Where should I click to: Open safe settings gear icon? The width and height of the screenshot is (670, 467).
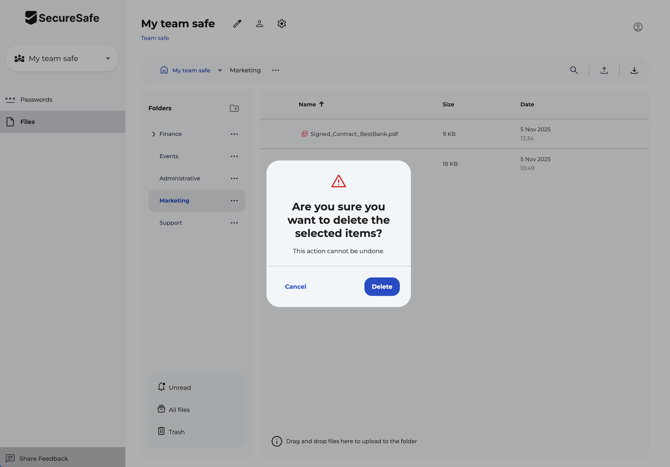pos(281,24)
